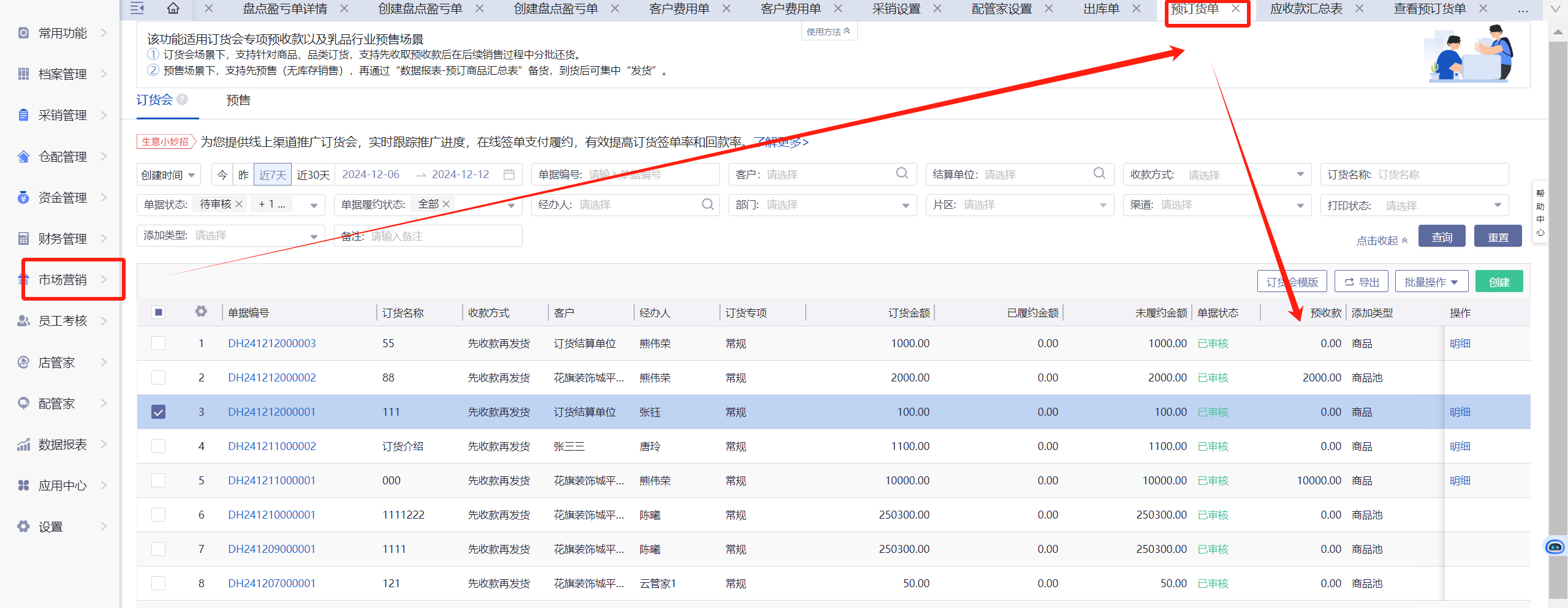Open the calendar icon in the date range
The width and height of the screenshot is (1568, 608).
509,175
